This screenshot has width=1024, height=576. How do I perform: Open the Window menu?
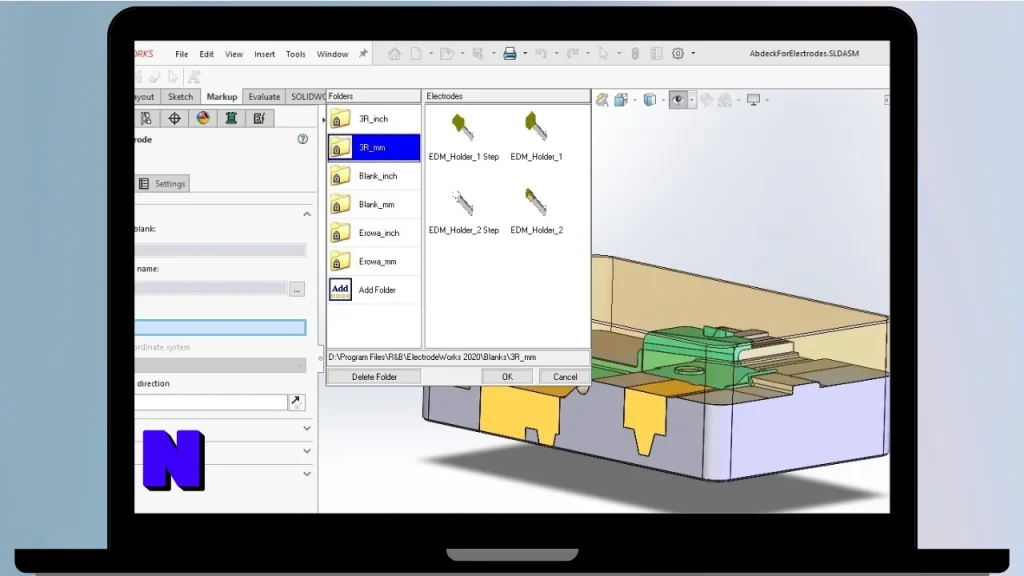point(332,54)
